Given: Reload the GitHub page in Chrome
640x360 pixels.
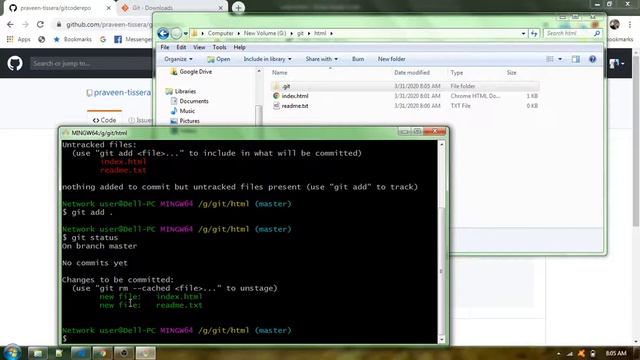Looking at the screenshot, I should click(40, 24).
